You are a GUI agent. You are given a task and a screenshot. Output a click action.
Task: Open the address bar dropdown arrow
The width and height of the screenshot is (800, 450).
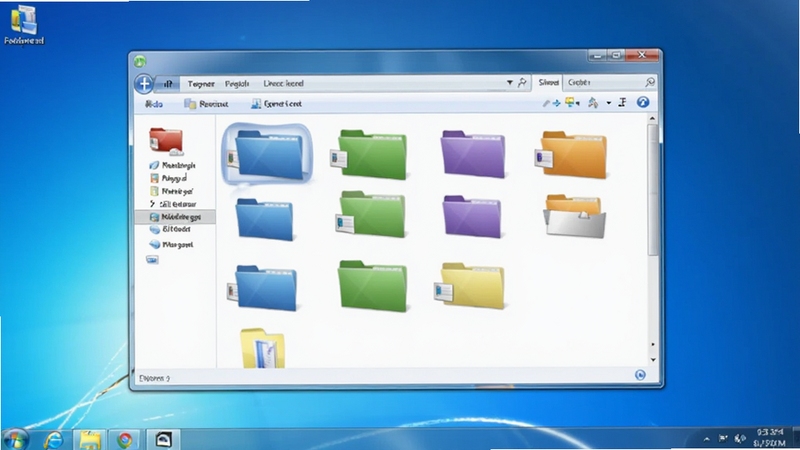pyautogui.click(x=509, y=83)
